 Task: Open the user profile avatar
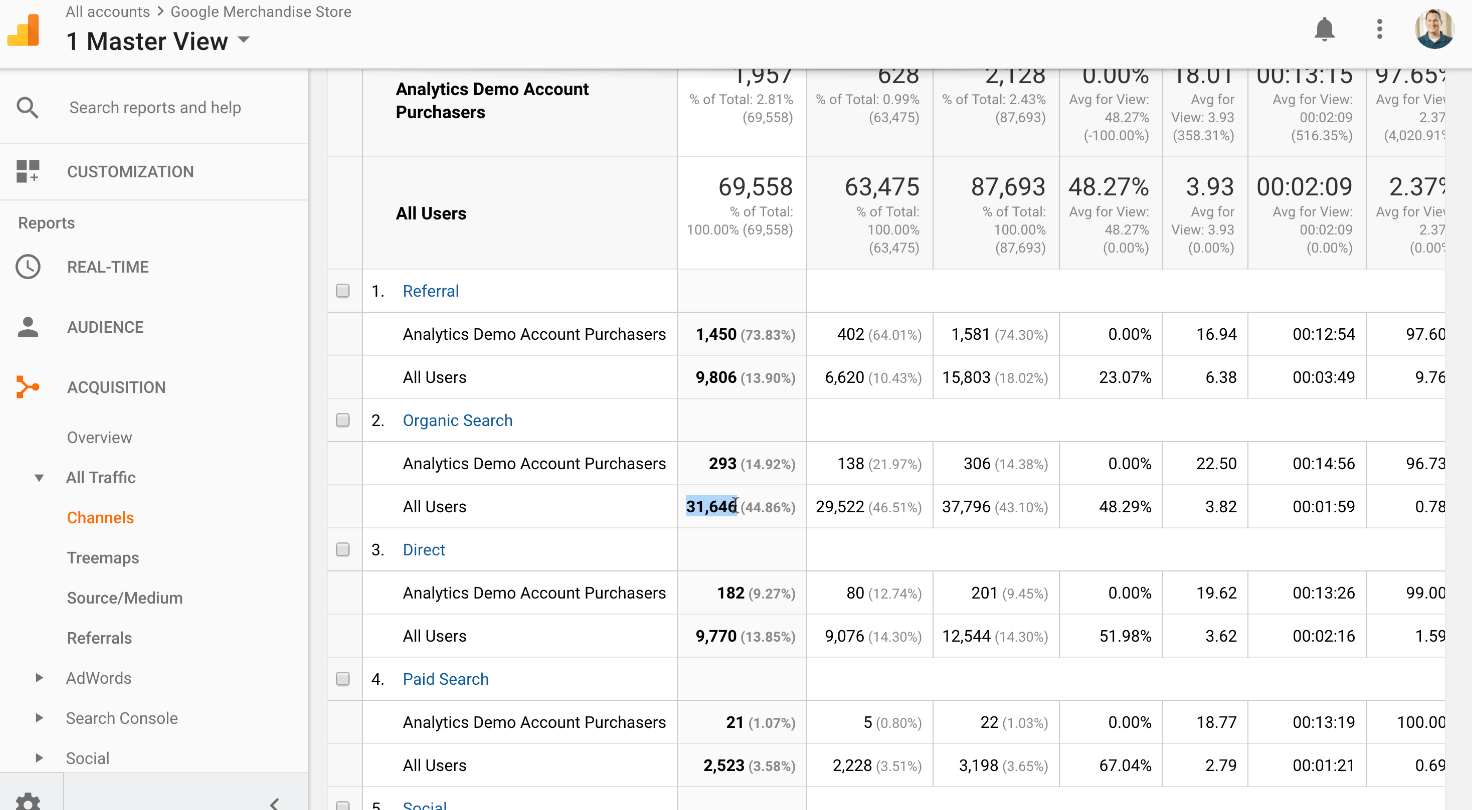tap(1434, 29)
